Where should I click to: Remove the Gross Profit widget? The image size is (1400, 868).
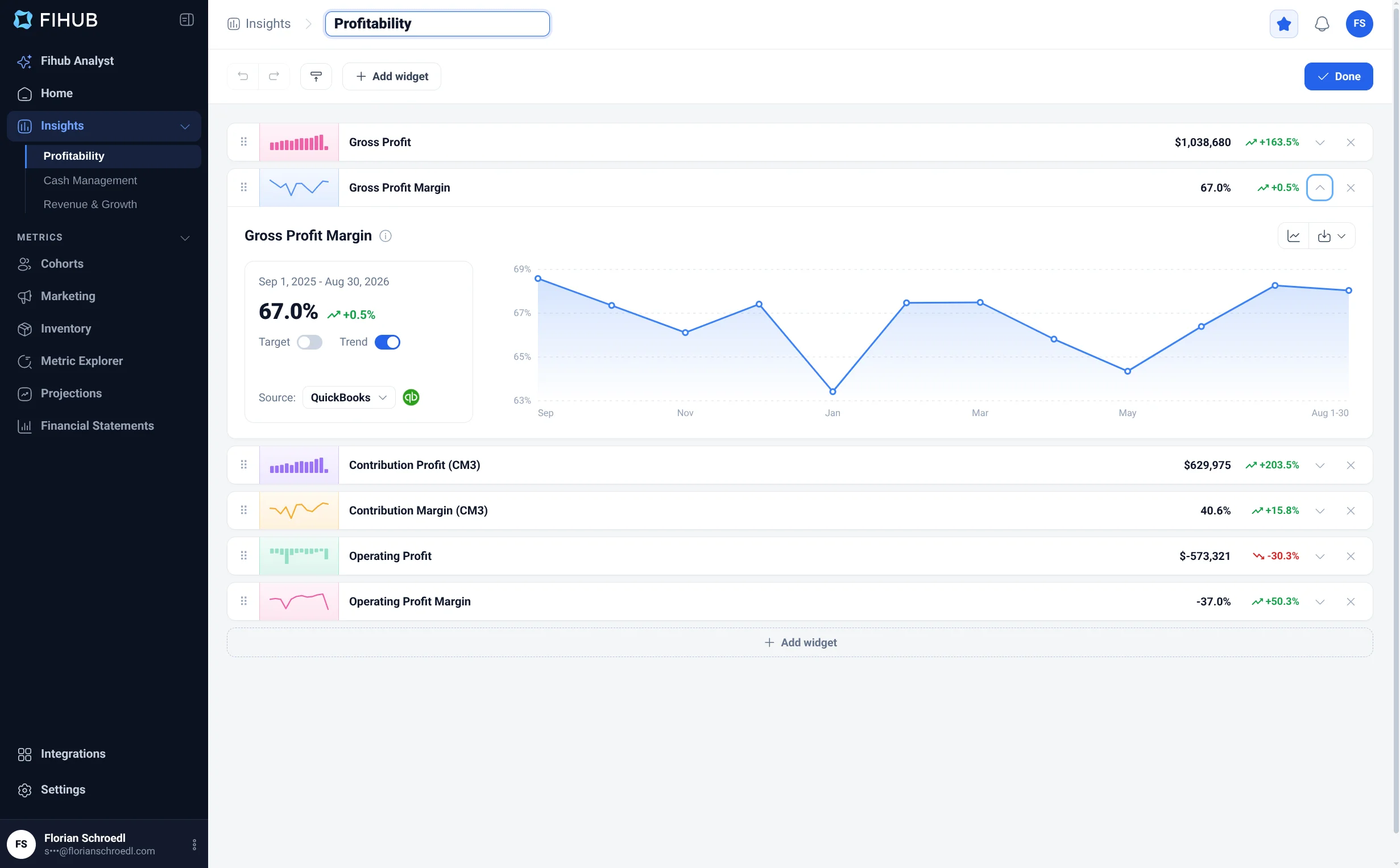pyautogui.click(x=1350, y=142)
